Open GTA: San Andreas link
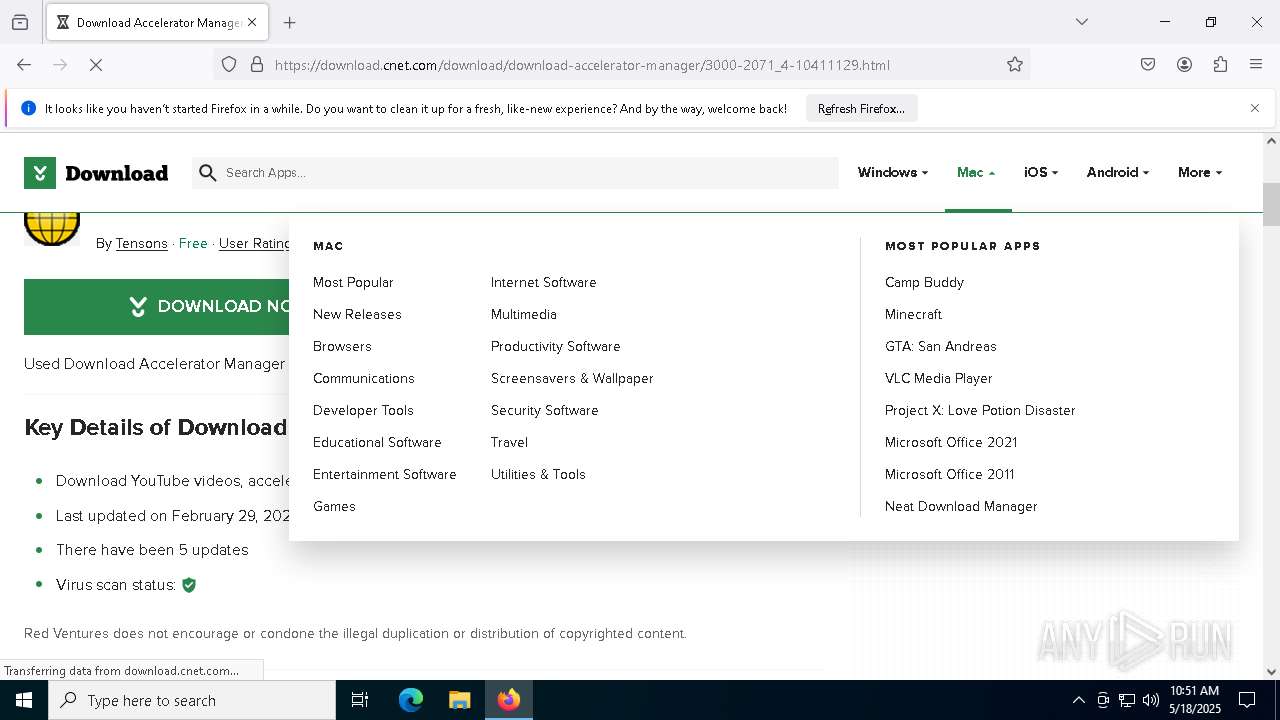 click(x=940, y=346)
